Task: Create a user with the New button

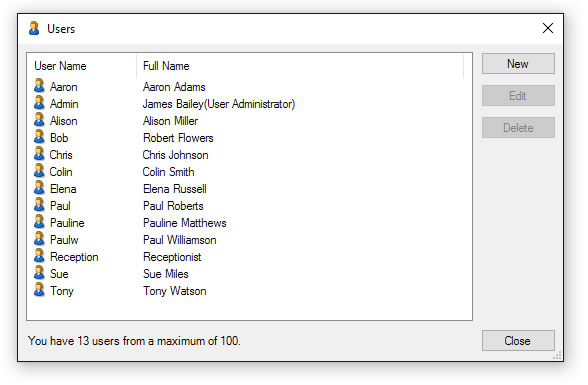Action: click(518, 64)
